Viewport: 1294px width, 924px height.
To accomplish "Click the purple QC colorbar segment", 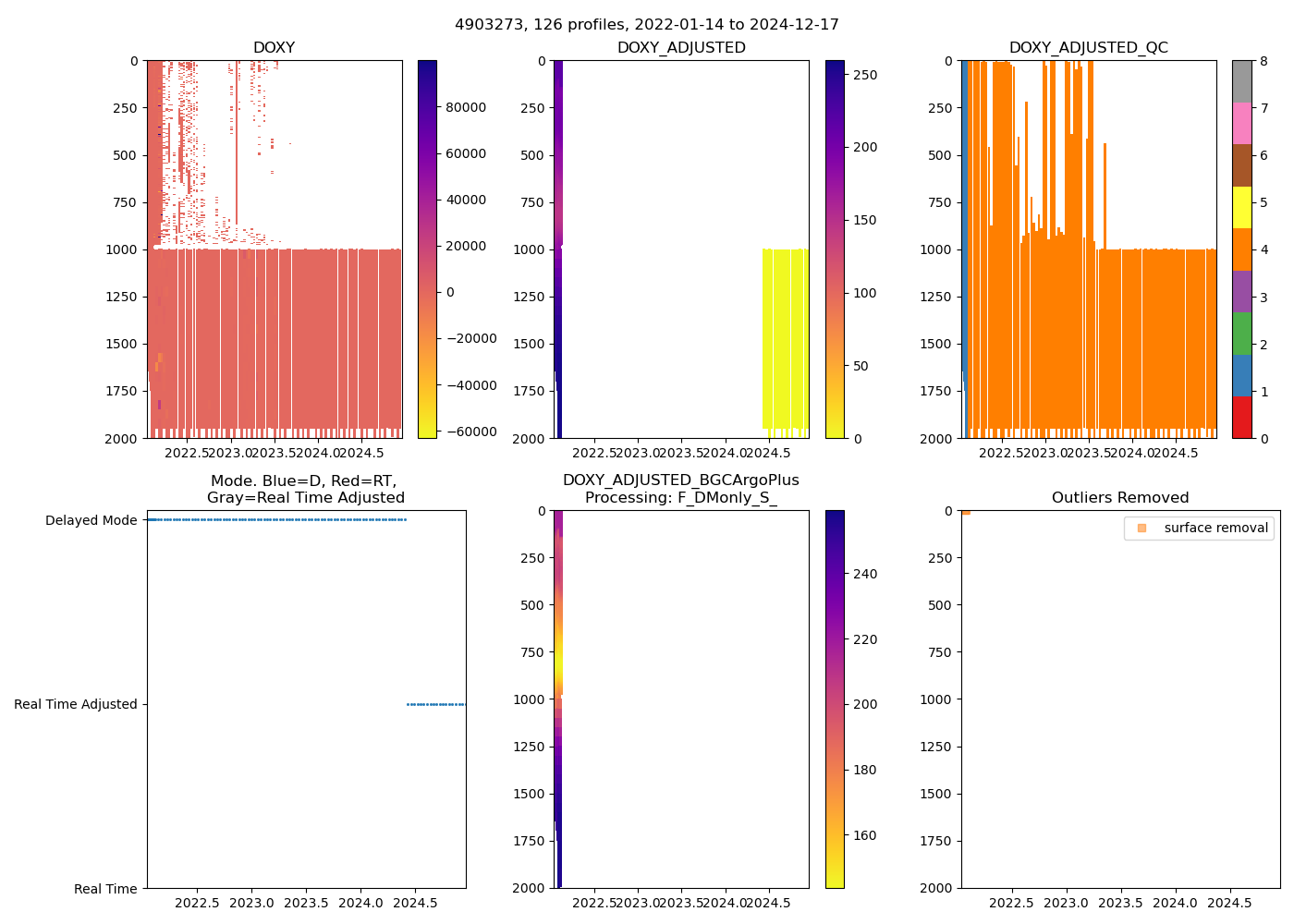I will [x=1242, y=291].
